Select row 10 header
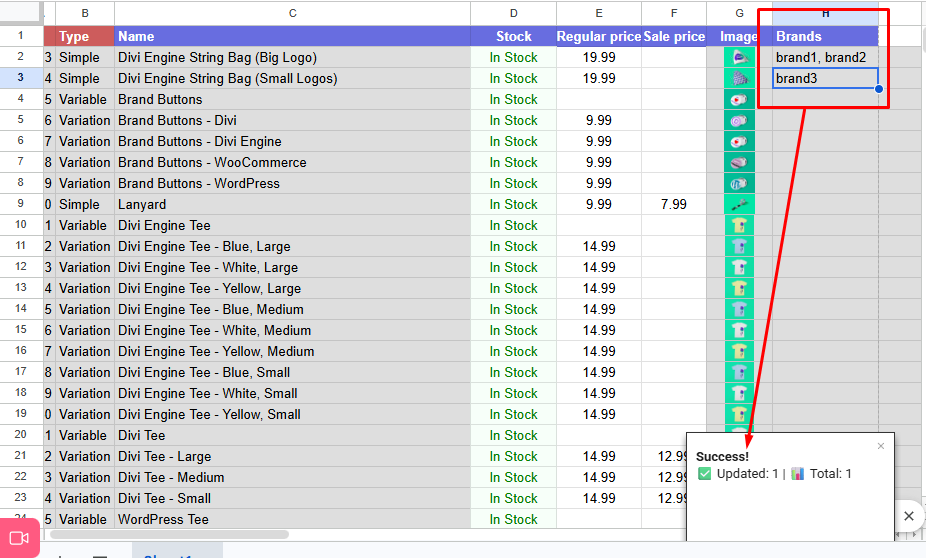The width and height of the screenshot is (926, 558). (21, 225)
